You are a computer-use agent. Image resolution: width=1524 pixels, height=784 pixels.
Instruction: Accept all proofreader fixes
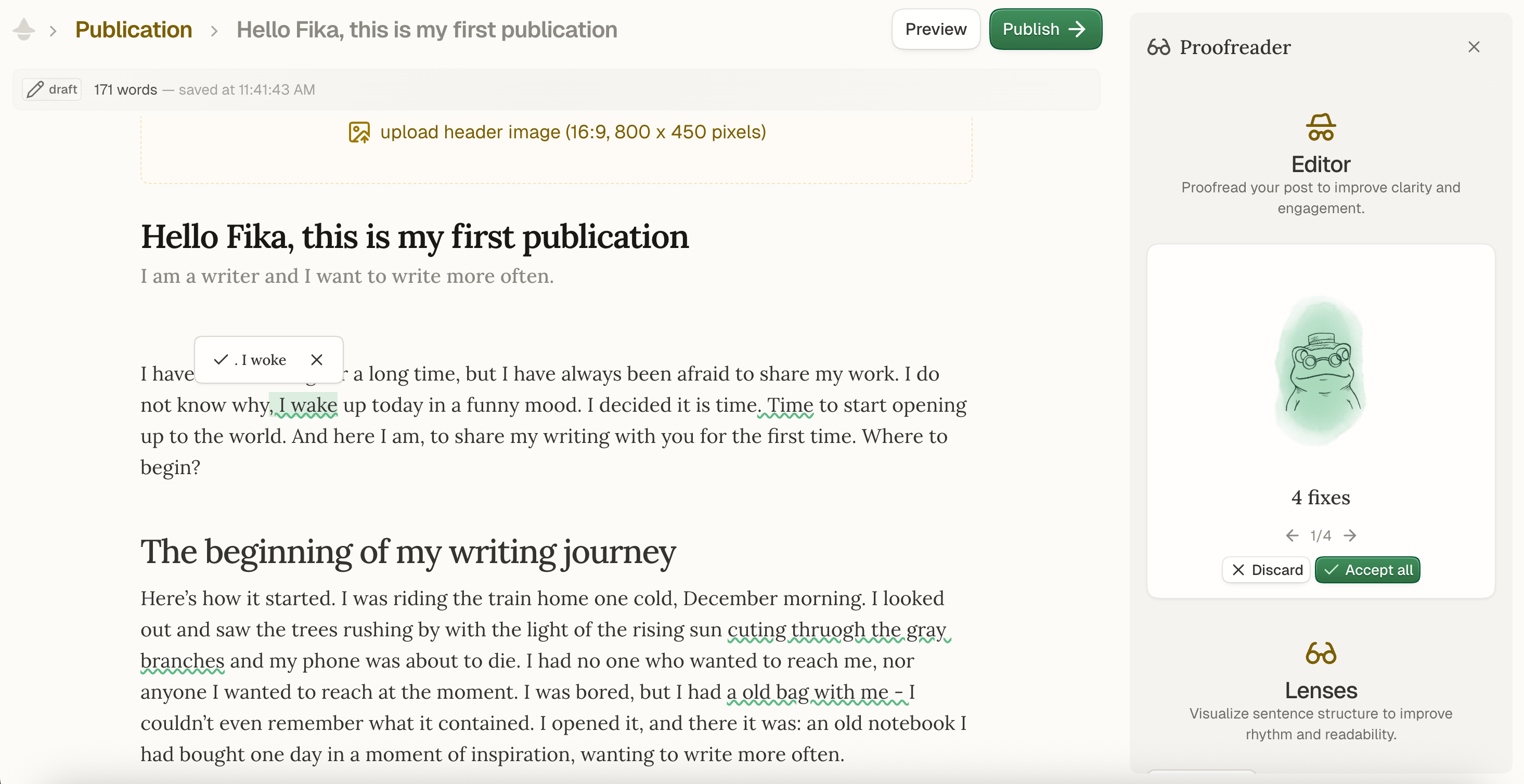[1367, 569]
